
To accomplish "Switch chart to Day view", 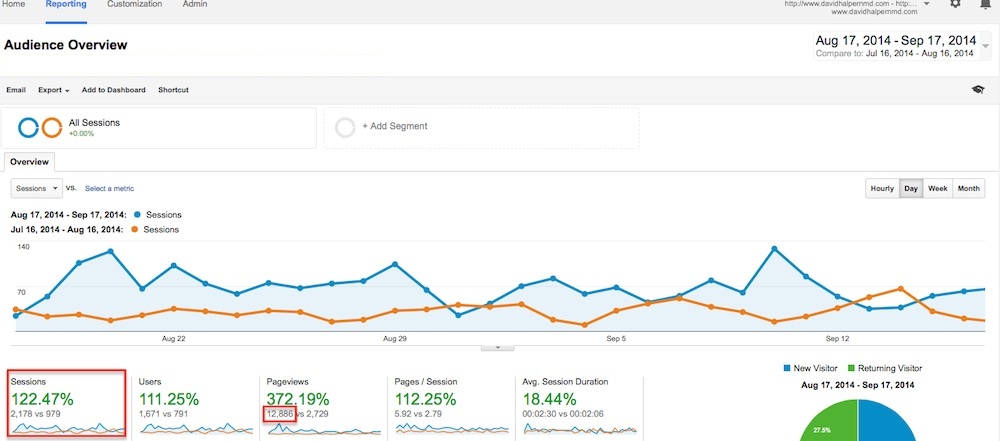I will pos(911,188).
